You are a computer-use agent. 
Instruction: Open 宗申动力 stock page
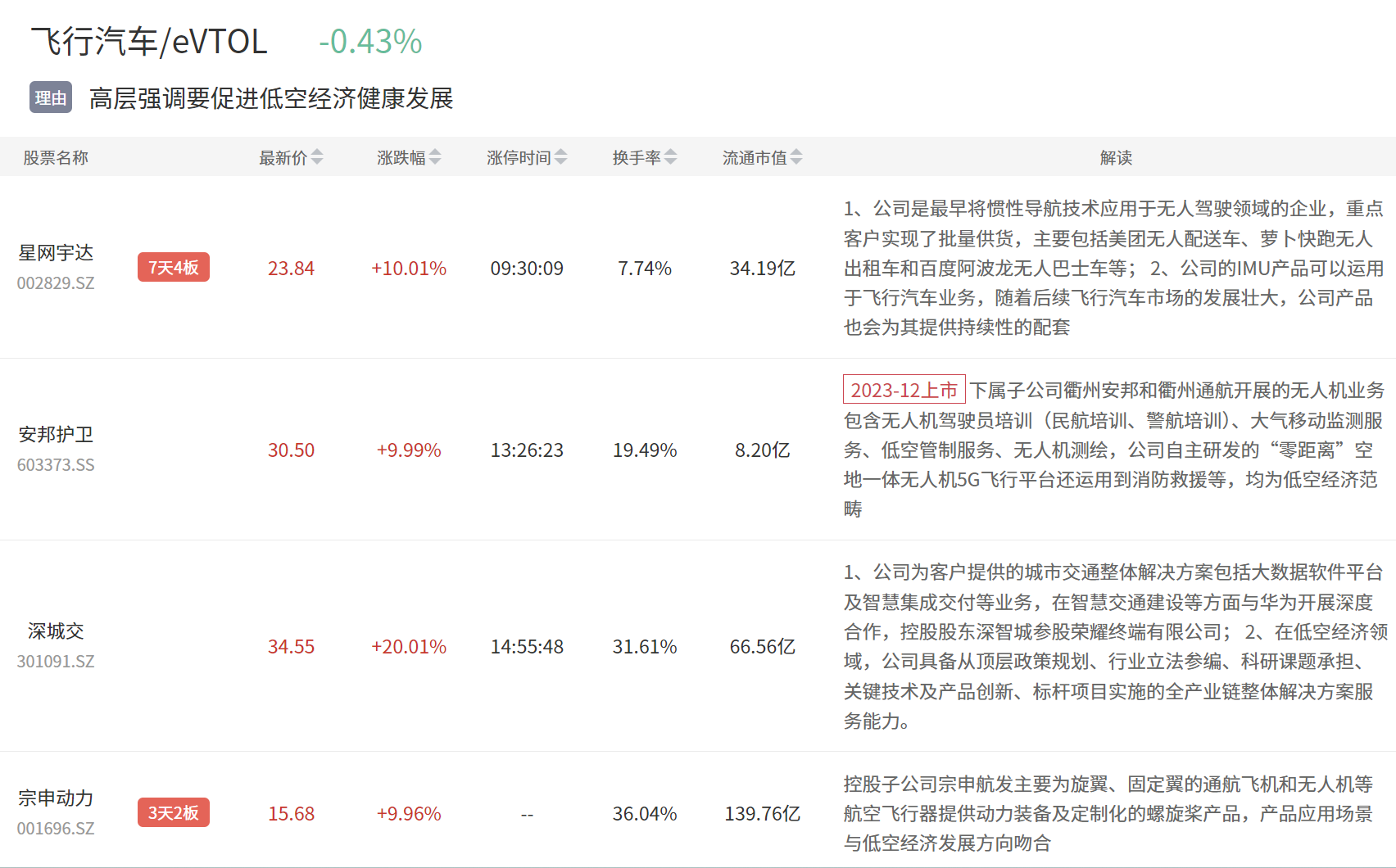(x=56, y=798)
